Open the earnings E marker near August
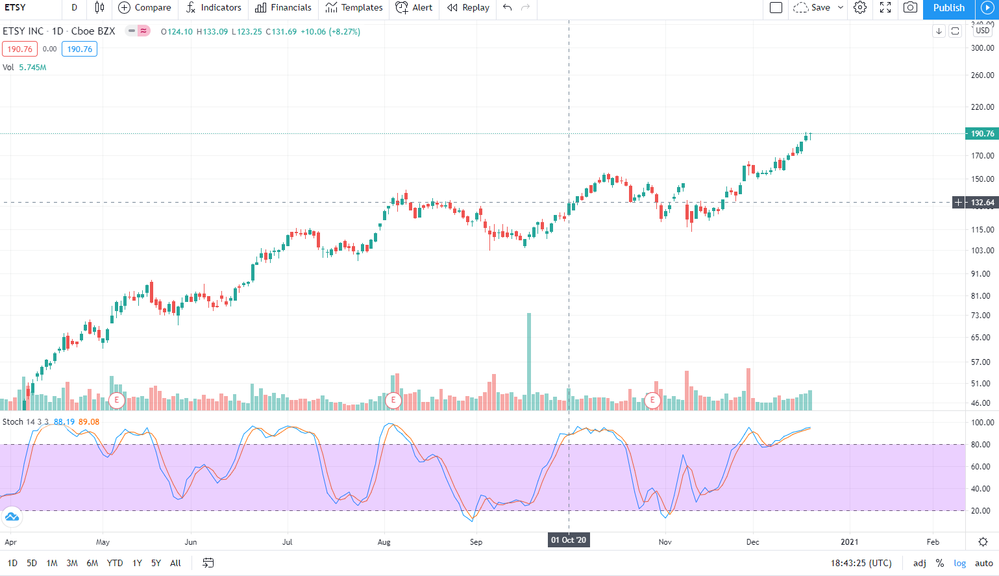 (x=393, y=400)
